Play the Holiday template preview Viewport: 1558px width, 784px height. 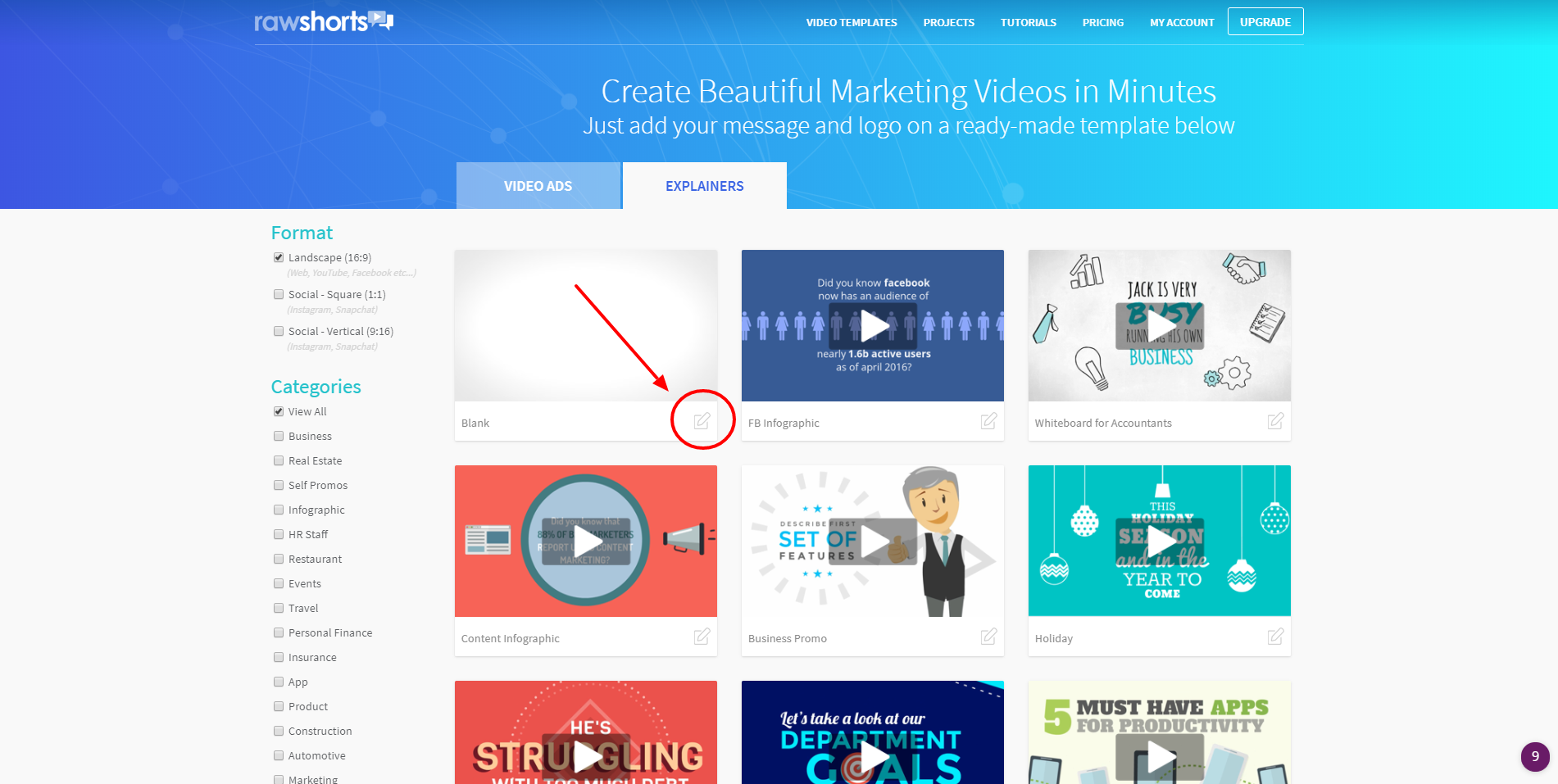pos(1160,542)
